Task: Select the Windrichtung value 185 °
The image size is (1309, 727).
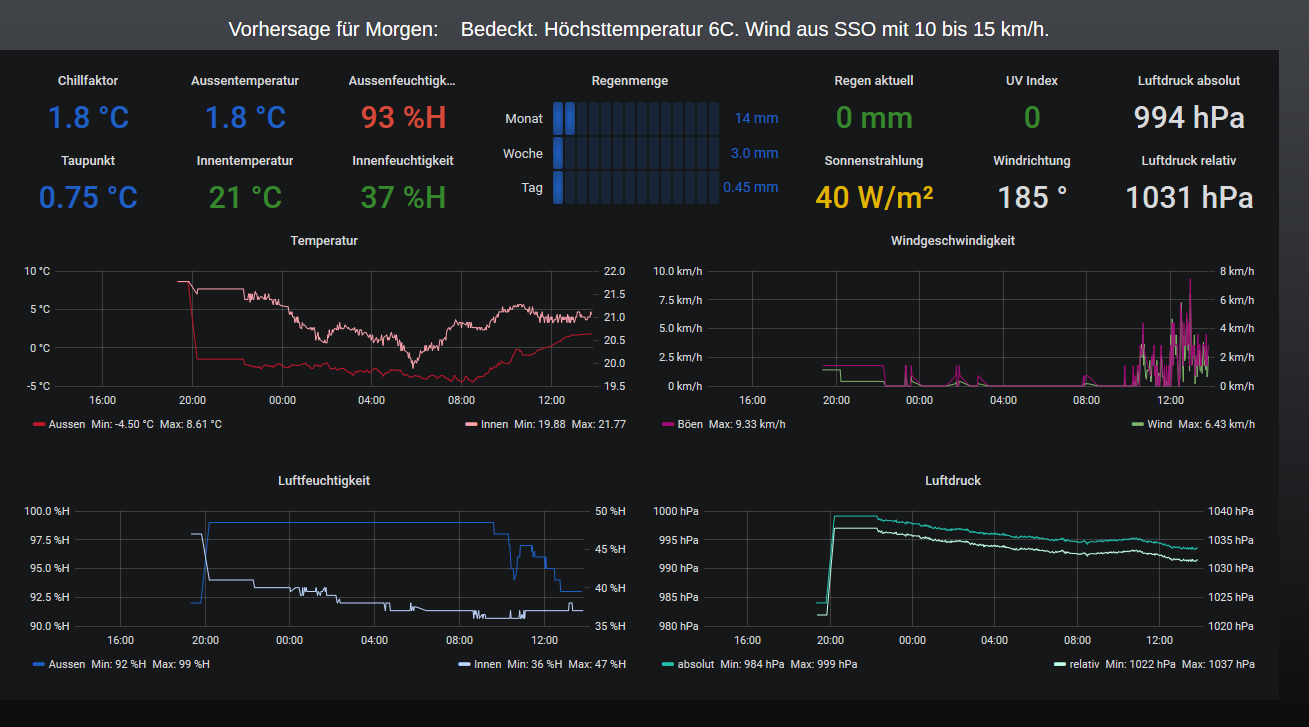Action: pos(1032,197)
